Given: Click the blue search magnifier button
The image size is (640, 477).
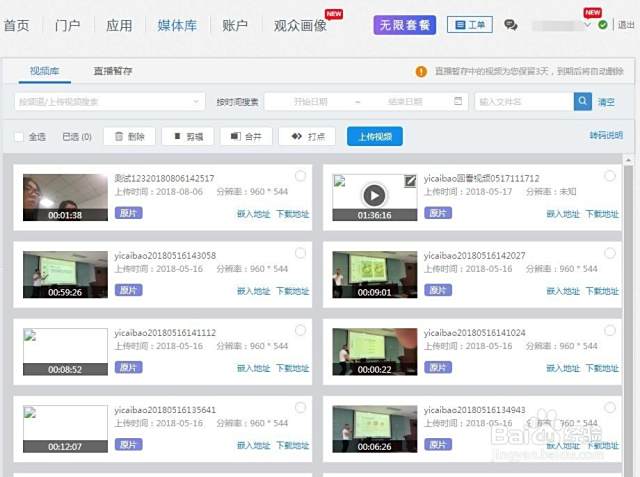Looking at the screenshot, I should [x=582, y=101].
